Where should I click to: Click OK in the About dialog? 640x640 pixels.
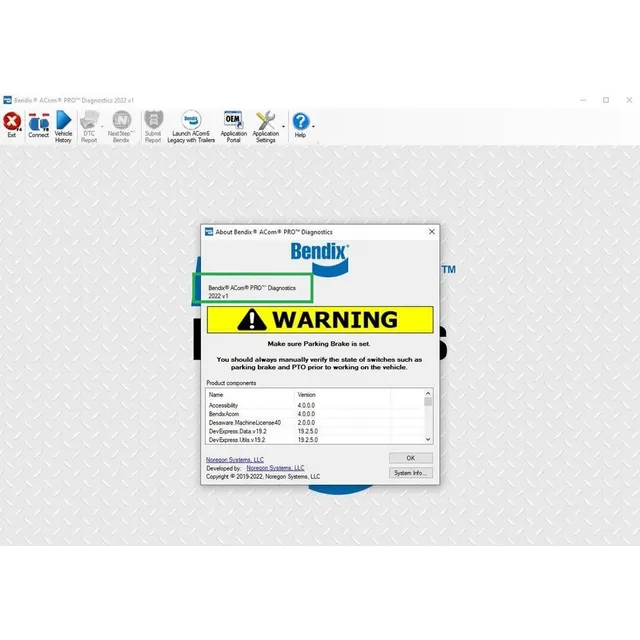click(411, 458)
